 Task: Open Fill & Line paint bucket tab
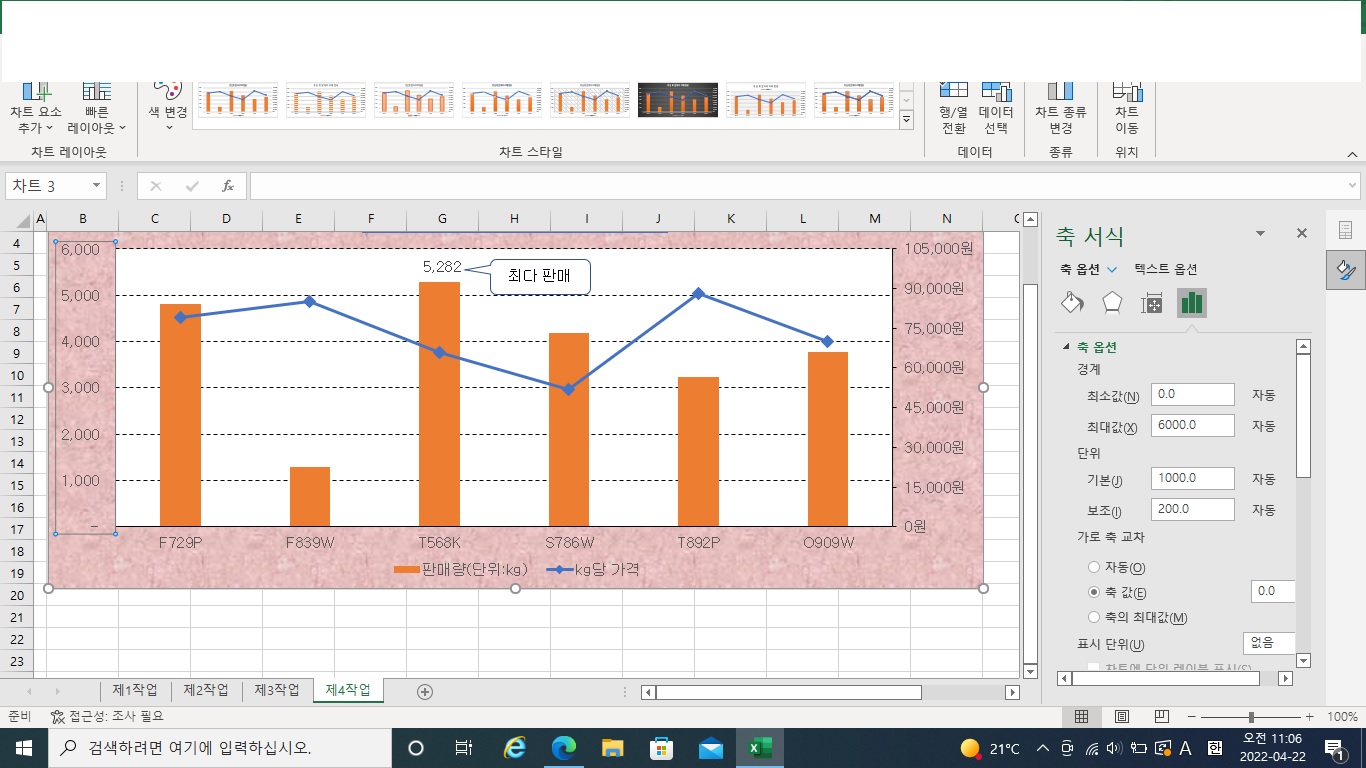(1071, 303)
